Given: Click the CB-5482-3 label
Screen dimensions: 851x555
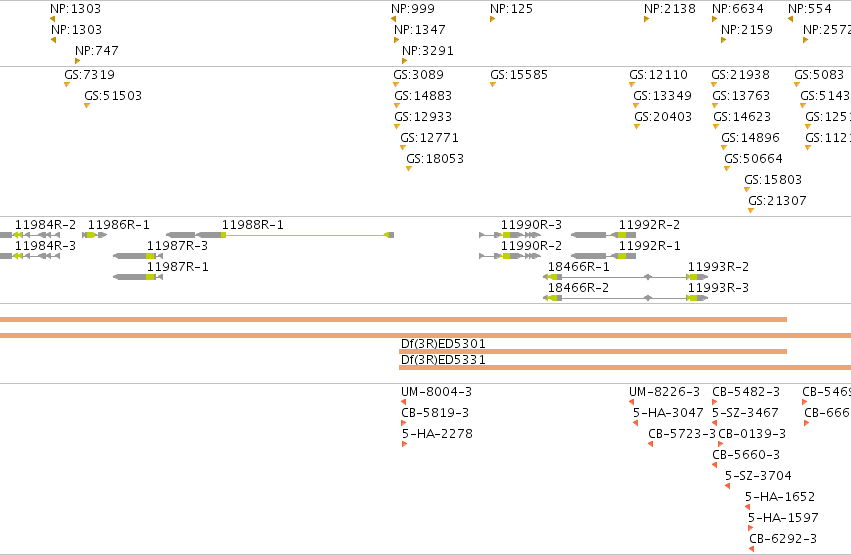Looking at the screenshot, I should click(x=746, y=392).
